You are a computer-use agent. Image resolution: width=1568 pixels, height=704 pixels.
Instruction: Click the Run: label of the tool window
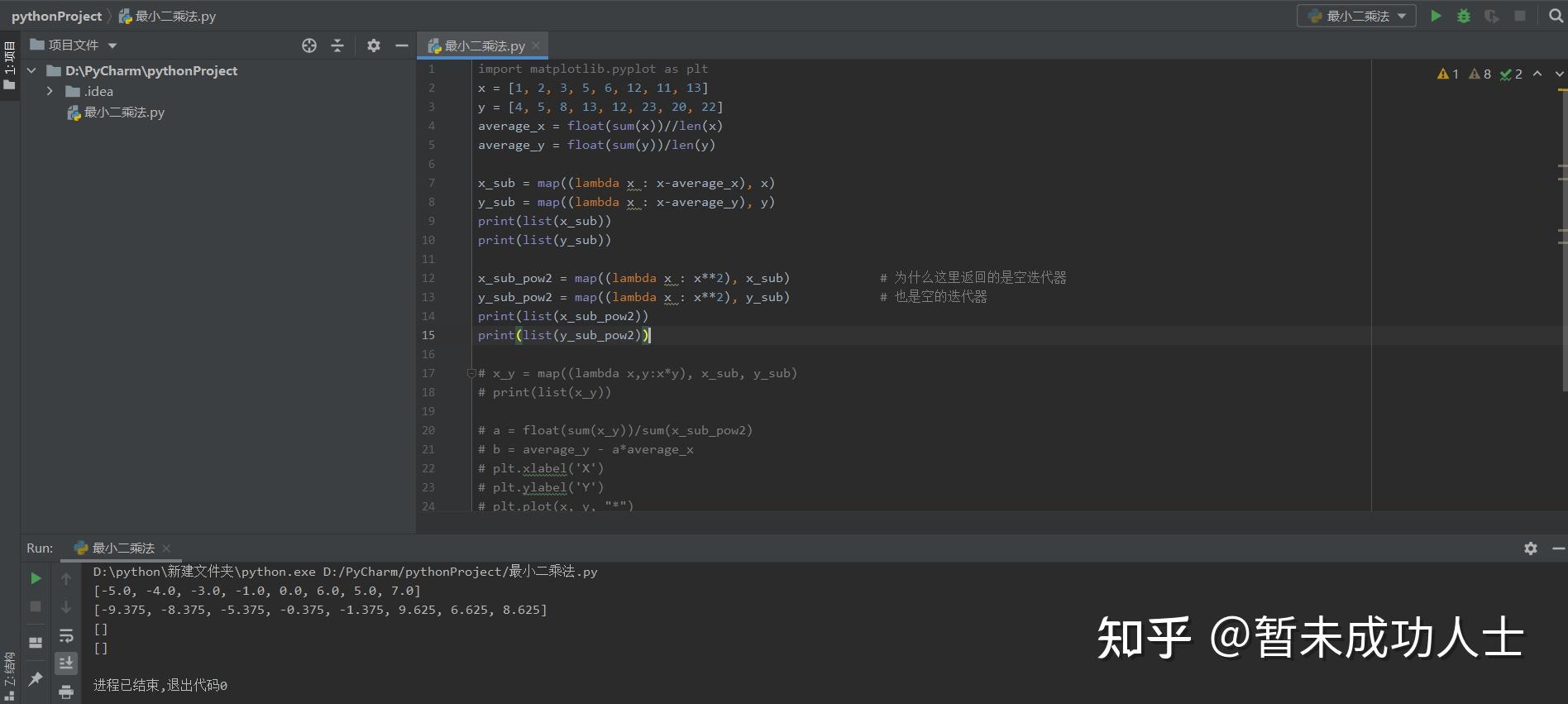coord(40,548)
